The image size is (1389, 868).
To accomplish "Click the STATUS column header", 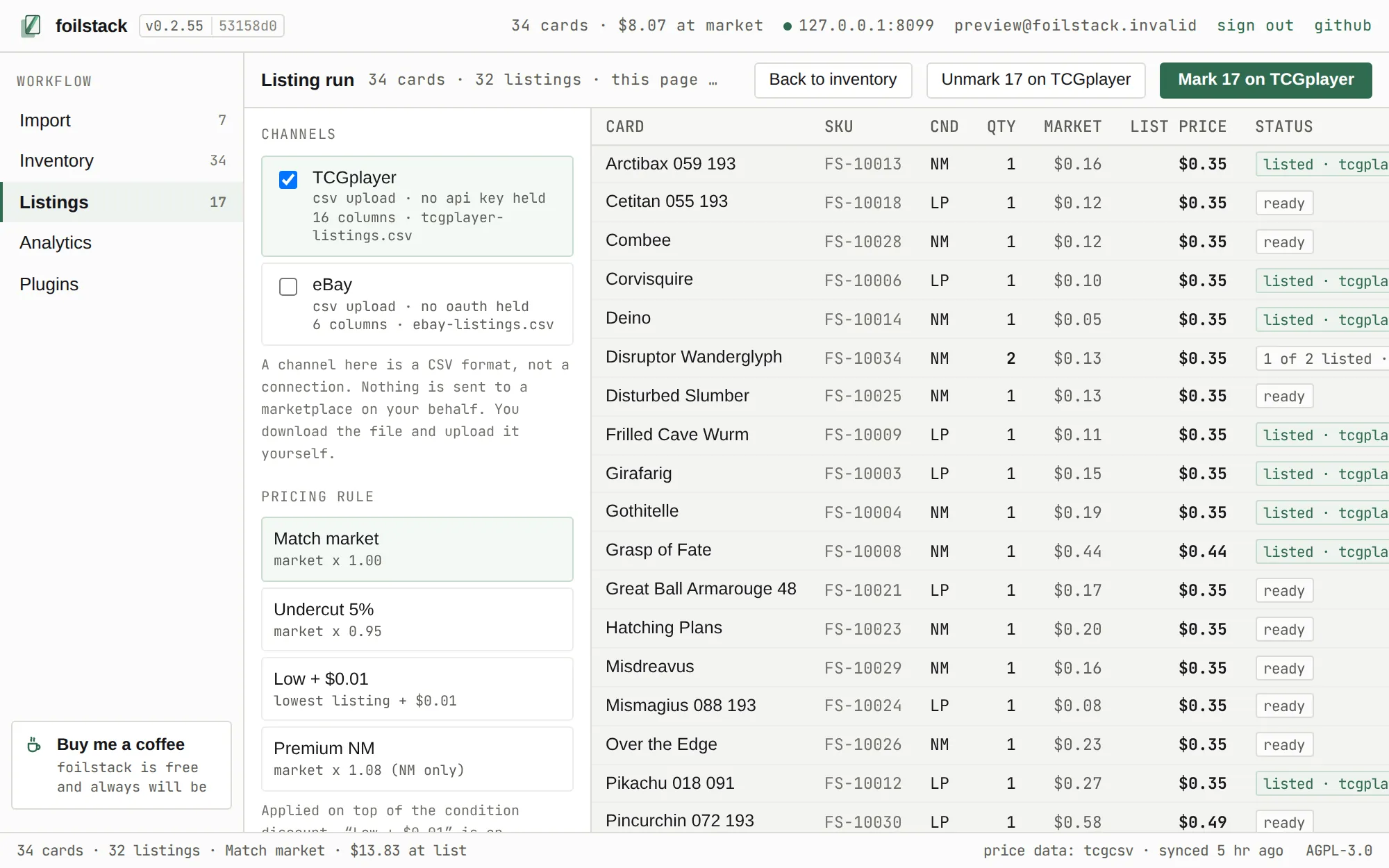I will click(x=1283, y=126).
